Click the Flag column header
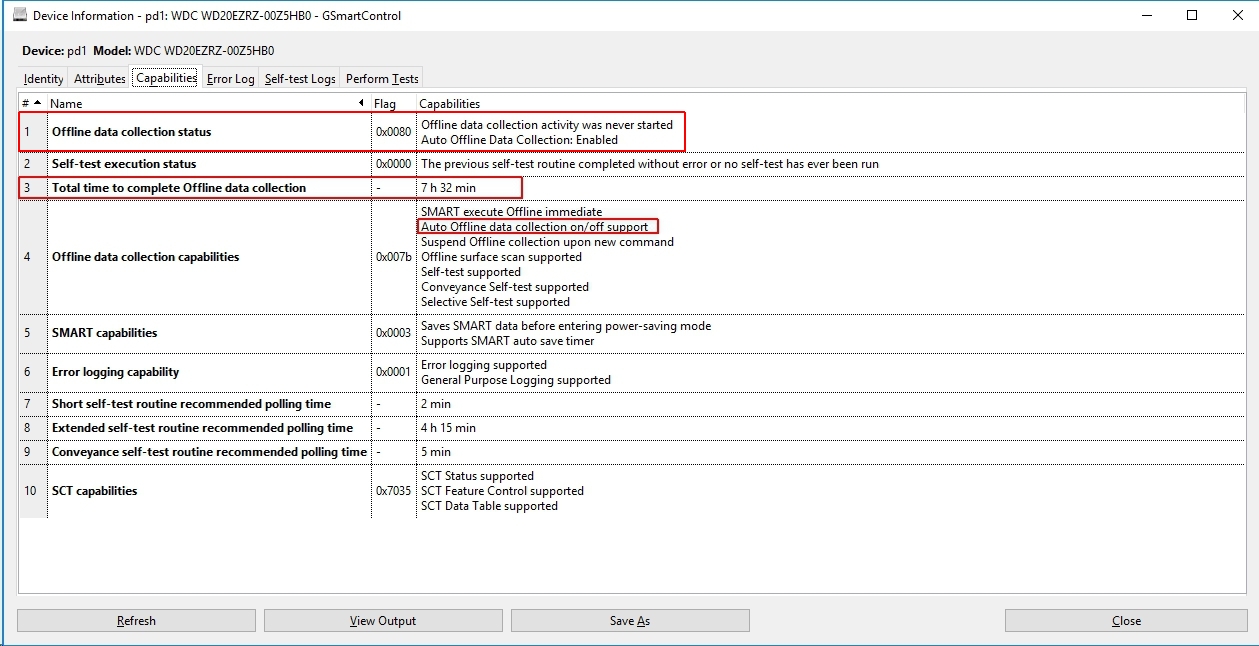The height and width of the screenshot is (646, 1259). tap(393, 103)
